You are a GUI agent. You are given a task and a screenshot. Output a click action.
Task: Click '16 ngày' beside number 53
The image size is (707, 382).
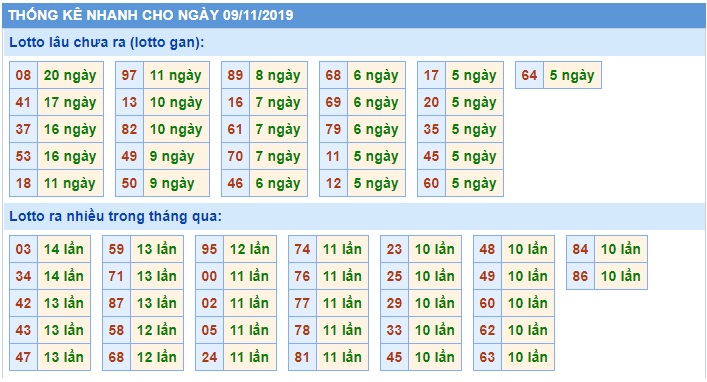[70, 156]
